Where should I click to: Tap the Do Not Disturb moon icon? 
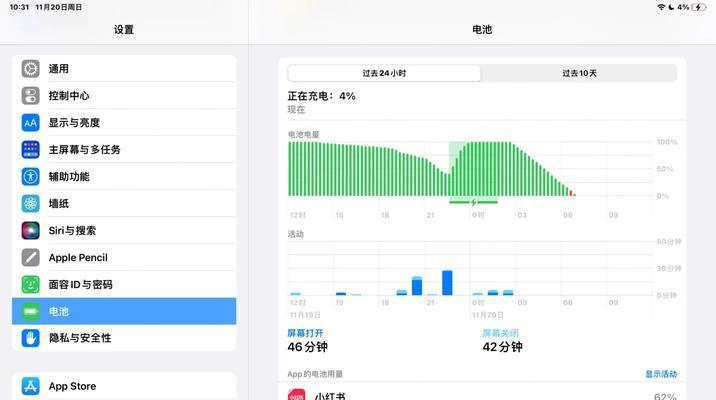point(671,7)
